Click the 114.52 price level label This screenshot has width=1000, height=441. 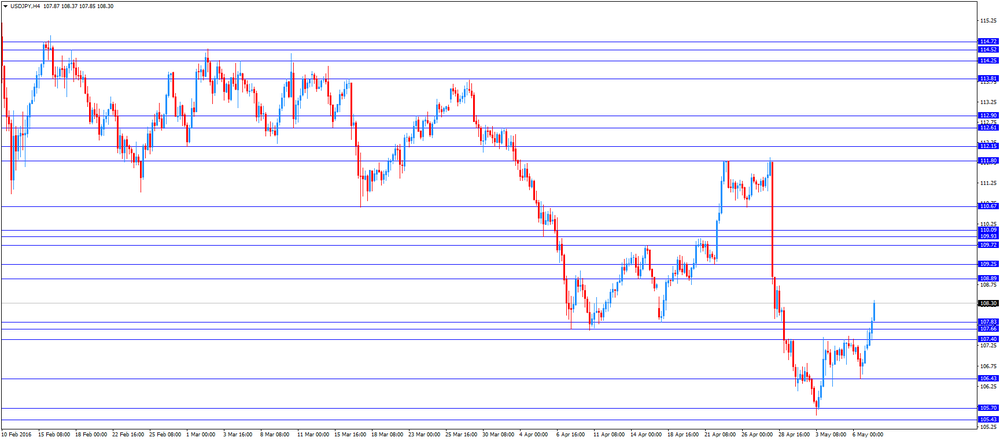(x=988, y=49)
